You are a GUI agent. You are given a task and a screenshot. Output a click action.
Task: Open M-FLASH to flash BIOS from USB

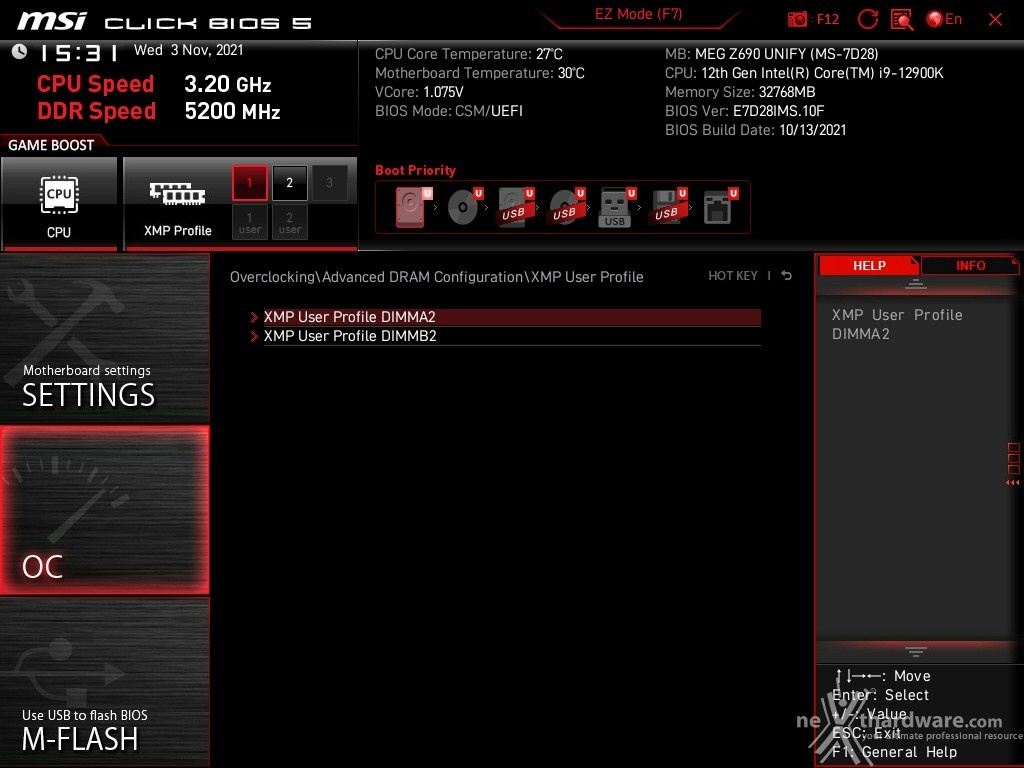pos(104,682)
